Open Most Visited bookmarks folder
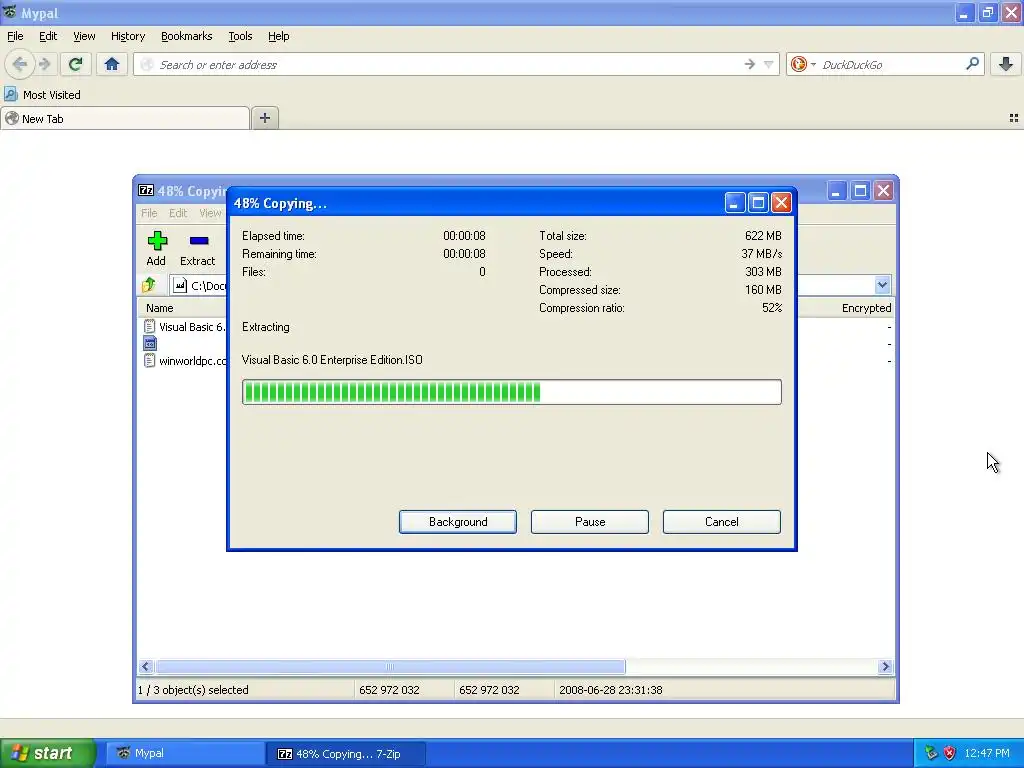This screenshot has width=1024, height=768. click(x=42, y=95)
